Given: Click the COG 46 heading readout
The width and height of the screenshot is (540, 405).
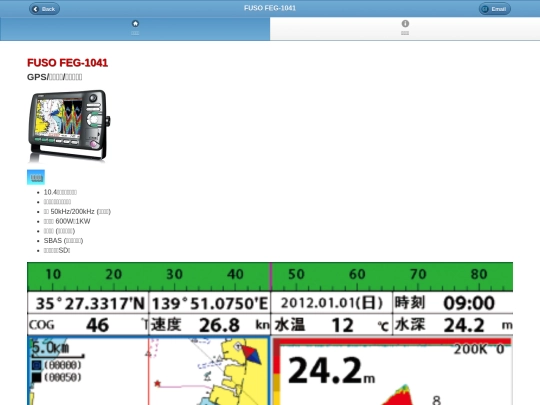Looking at the screenshot, I should point(88,325).
